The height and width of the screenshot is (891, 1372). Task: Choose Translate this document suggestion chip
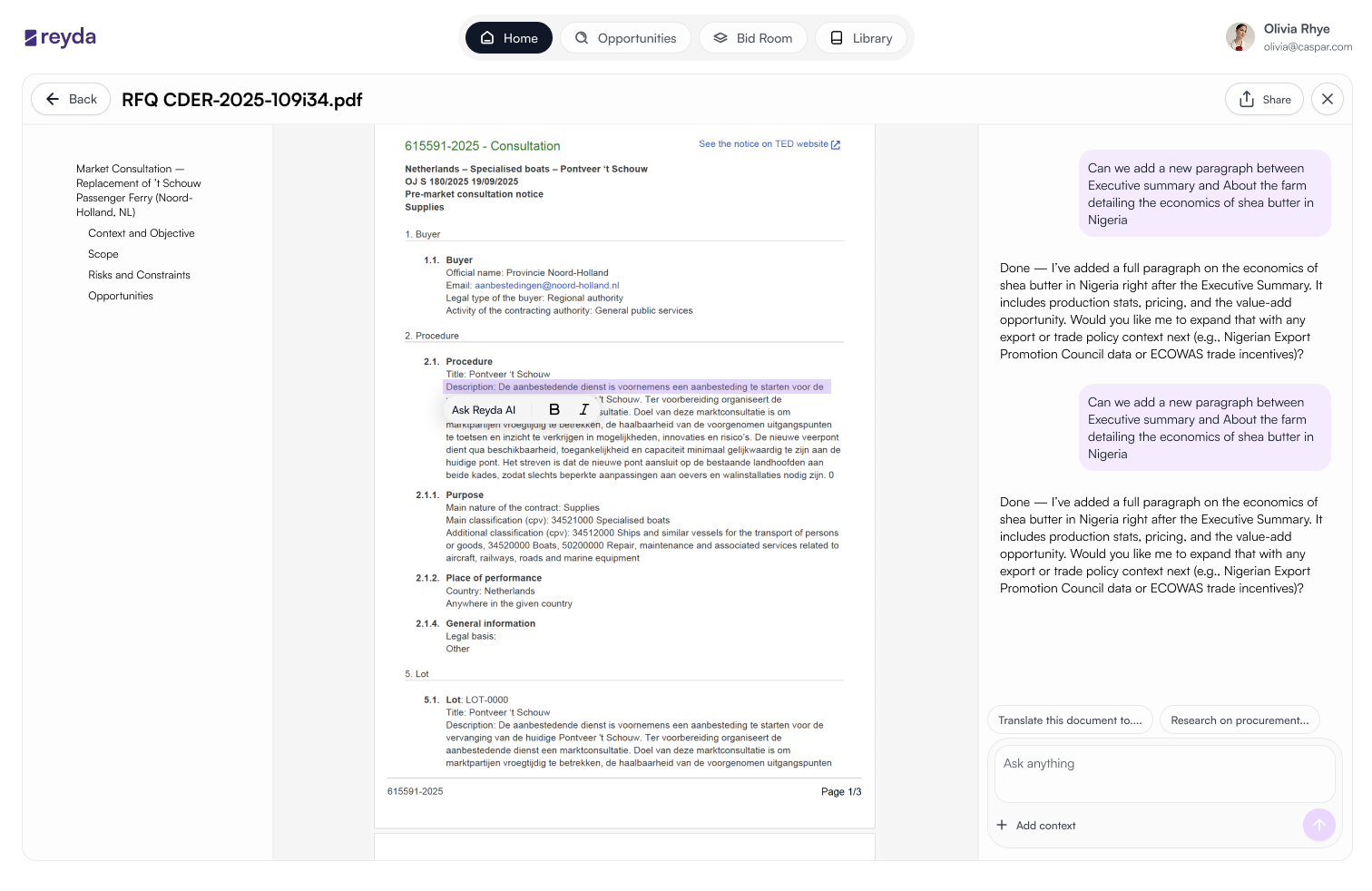point(1070,720)
